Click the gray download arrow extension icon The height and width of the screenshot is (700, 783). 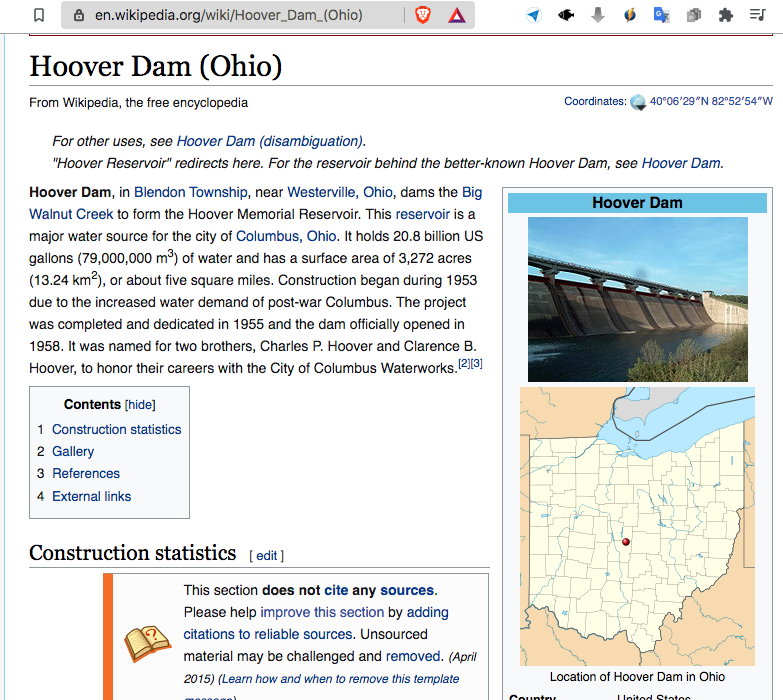598,15
